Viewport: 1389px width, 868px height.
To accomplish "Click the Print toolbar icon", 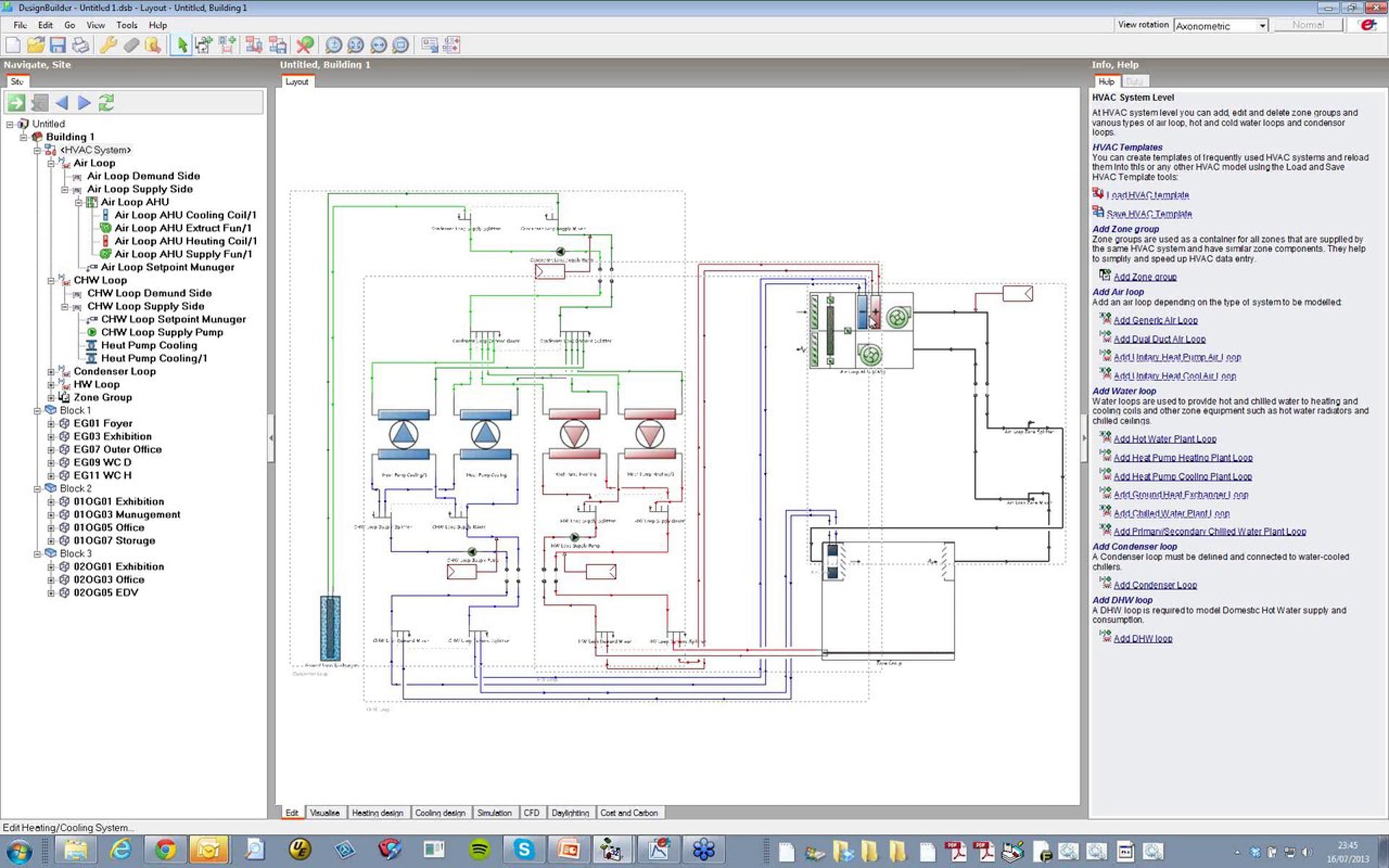I will (x=80, y=45).
